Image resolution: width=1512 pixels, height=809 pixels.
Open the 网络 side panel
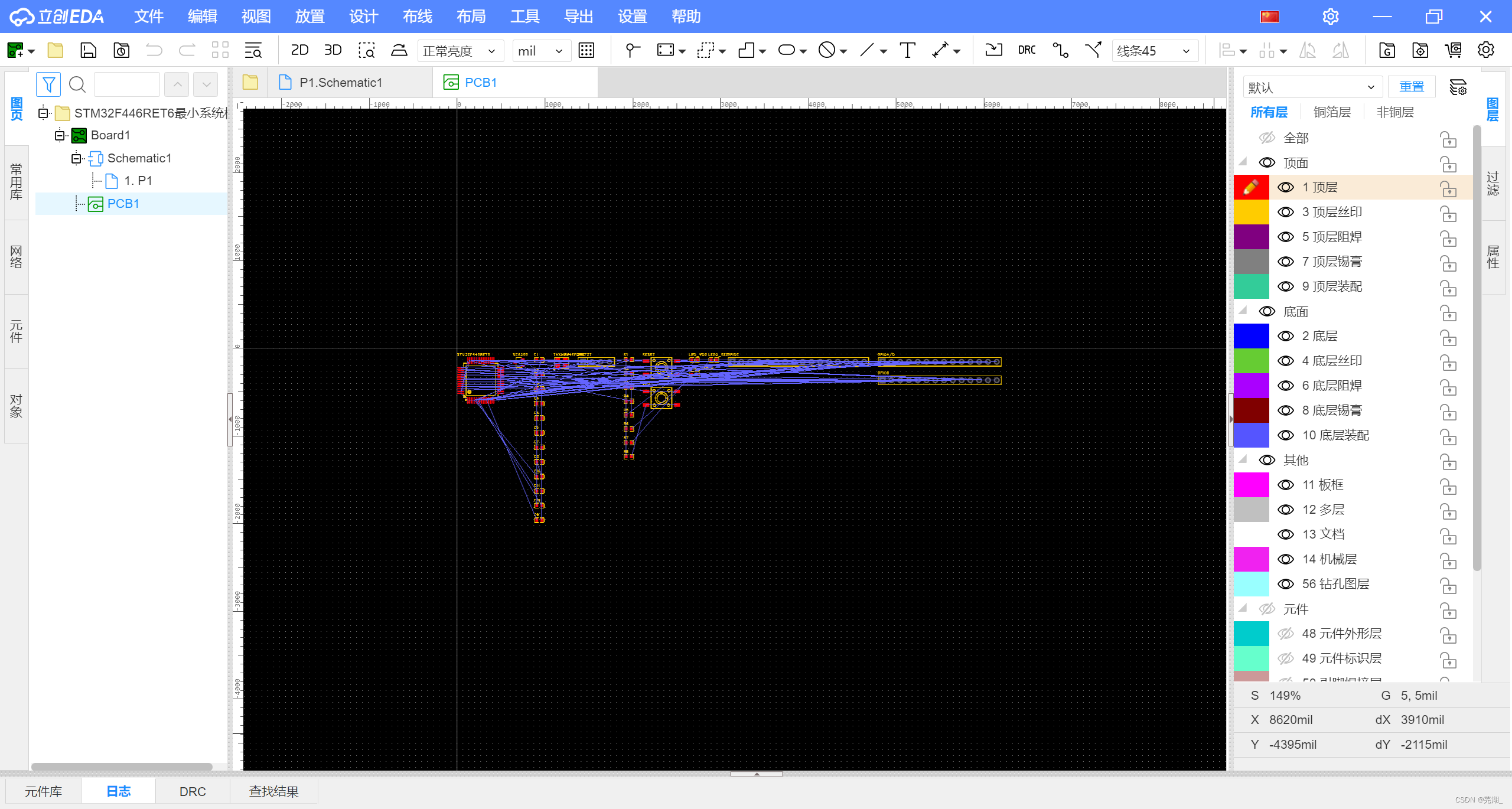(16, 257)
